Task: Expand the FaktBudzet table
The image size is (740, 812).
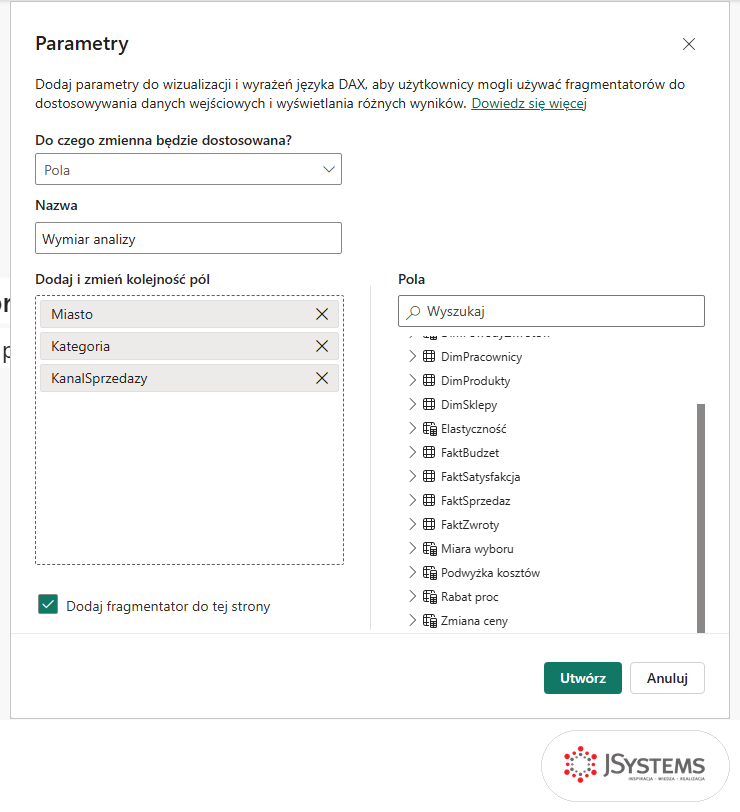Action: [412, 452]
